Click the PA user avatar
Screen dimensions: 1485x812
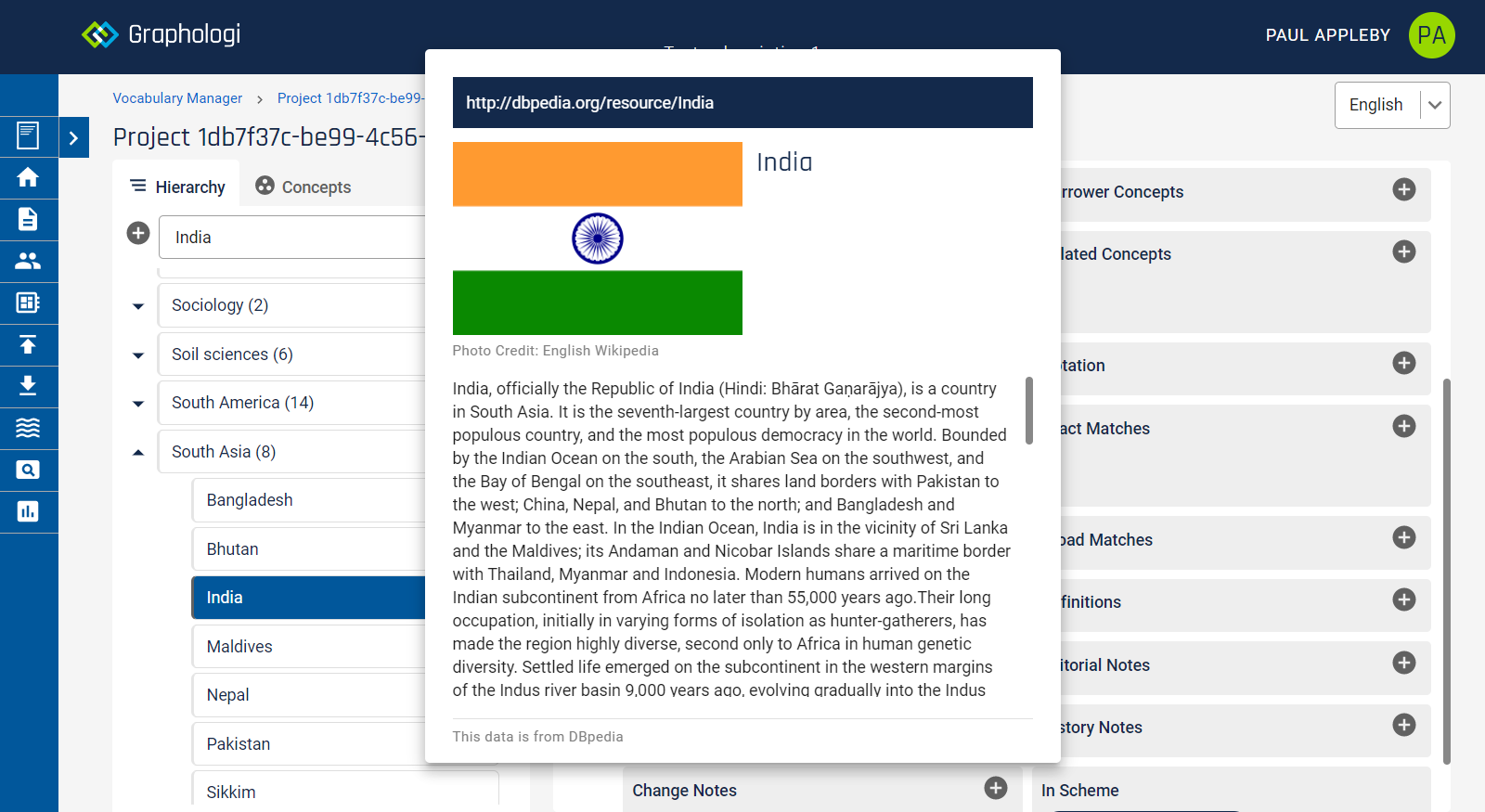(1431, 35)
